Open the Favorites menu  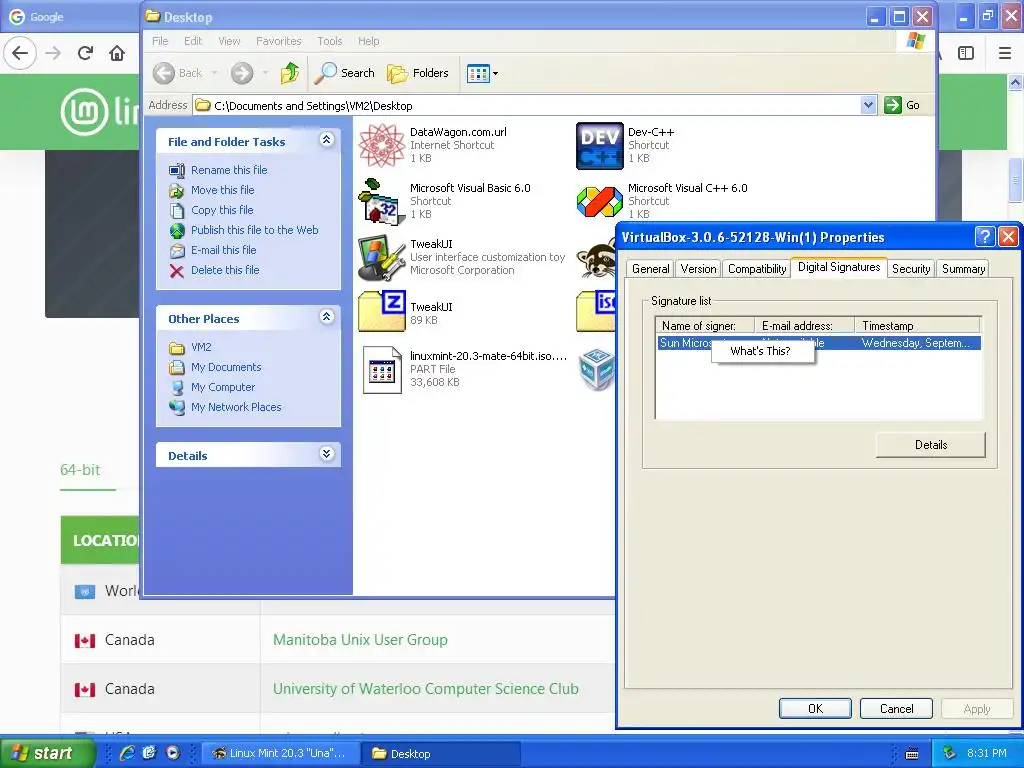pyautogui.click(x=279, y=41)
